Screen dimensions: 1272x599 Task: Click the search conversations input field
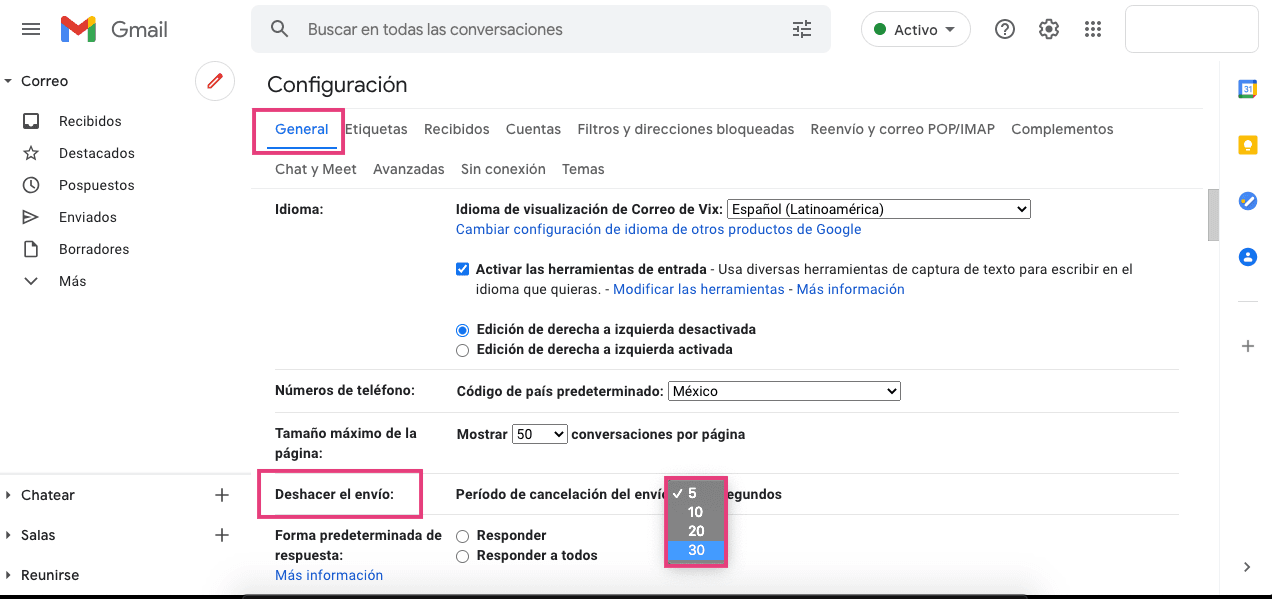click(x=540, y=30)
